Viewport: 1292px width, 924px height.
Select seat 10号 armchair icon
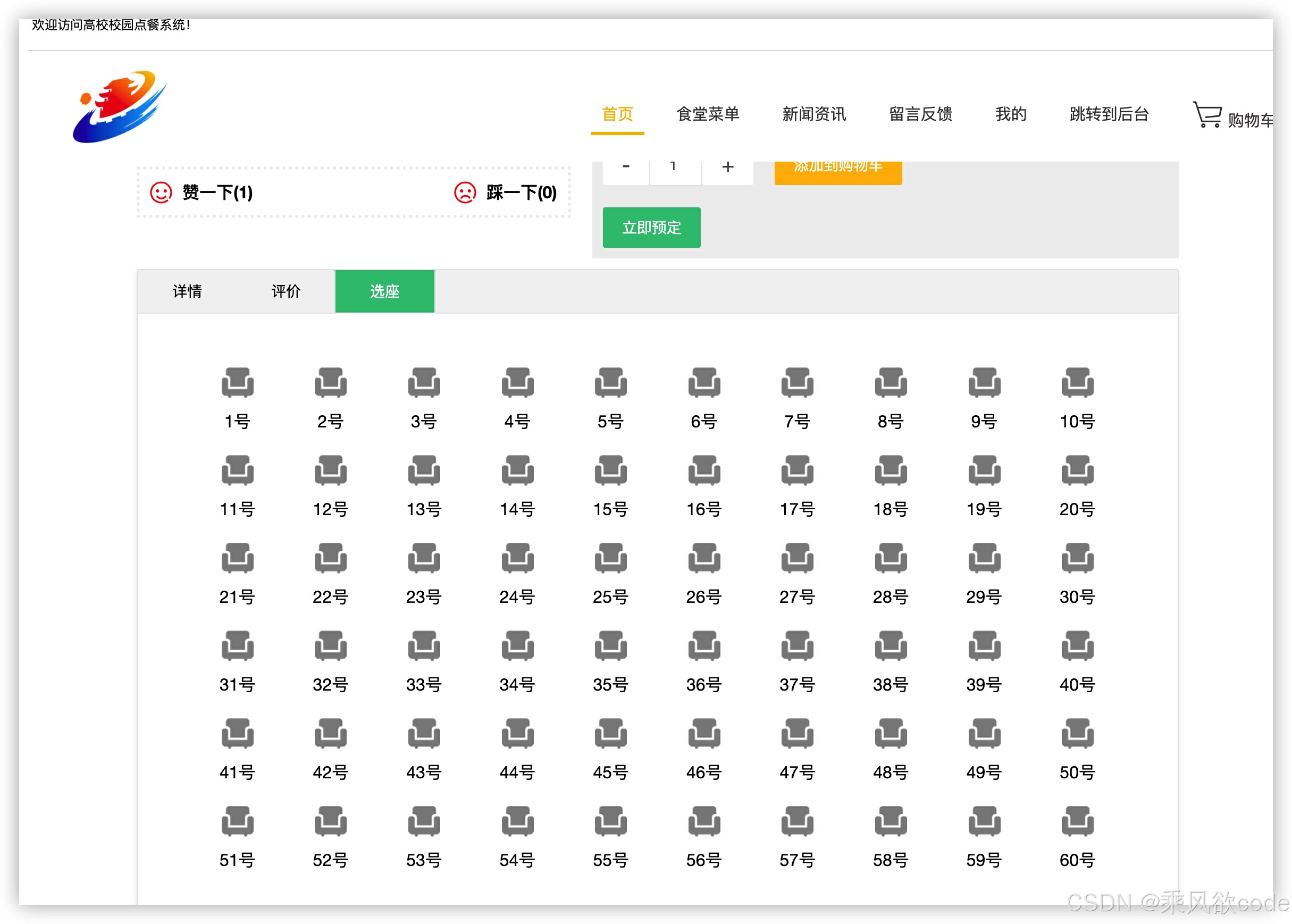coord(1077,382)
